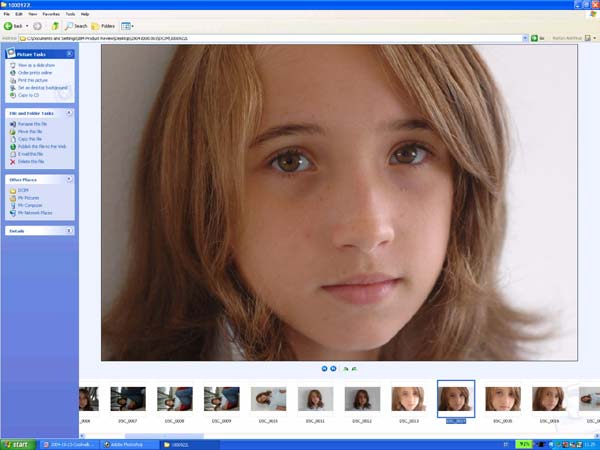Click the Norton AntiVirus toolbar icon

[x=588, y=38]
